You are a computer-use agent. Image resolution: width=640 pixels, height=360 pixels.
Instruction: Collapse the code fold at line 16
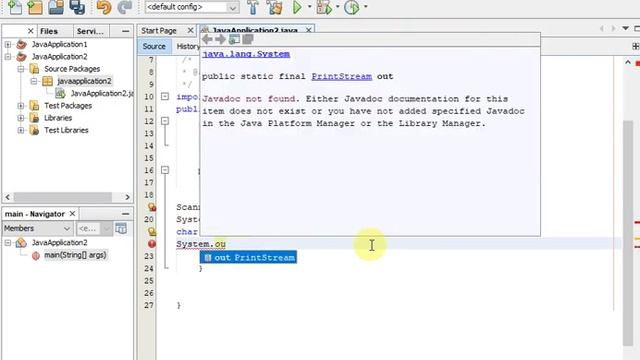coord(165,170)
